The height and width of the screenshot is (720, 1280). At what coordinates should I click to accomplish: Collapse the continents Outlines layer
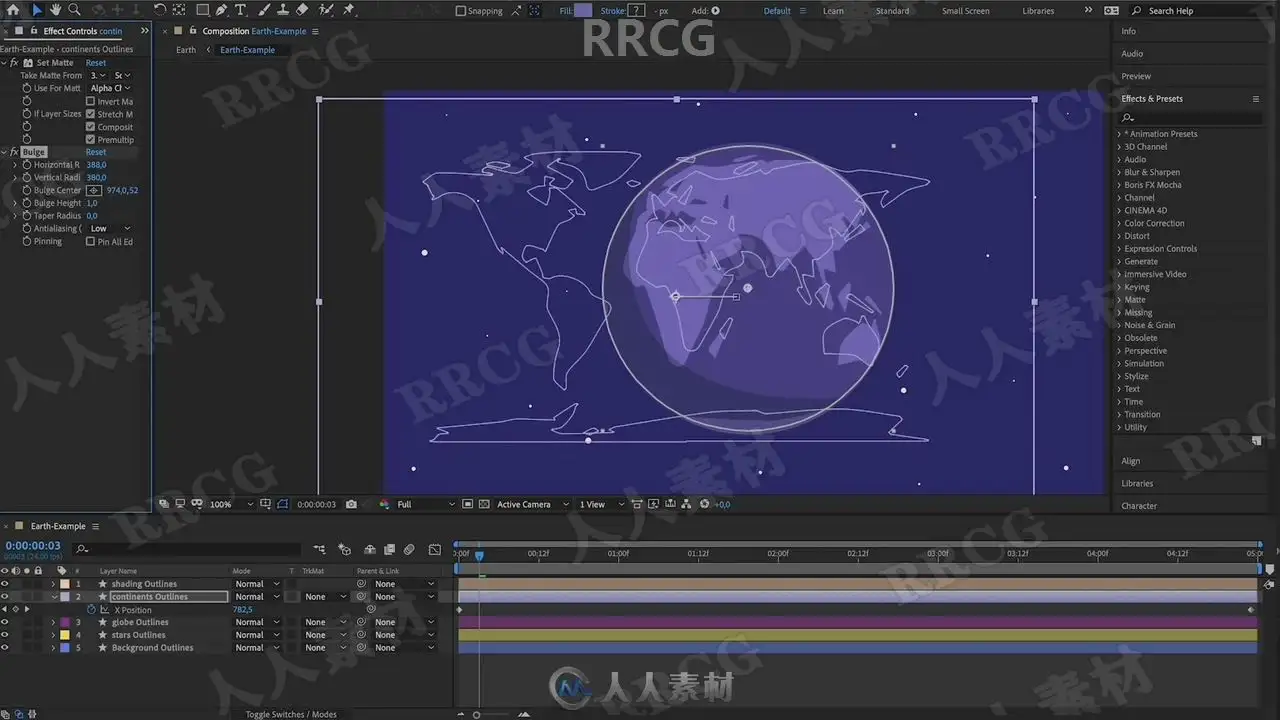click(54, 597)
